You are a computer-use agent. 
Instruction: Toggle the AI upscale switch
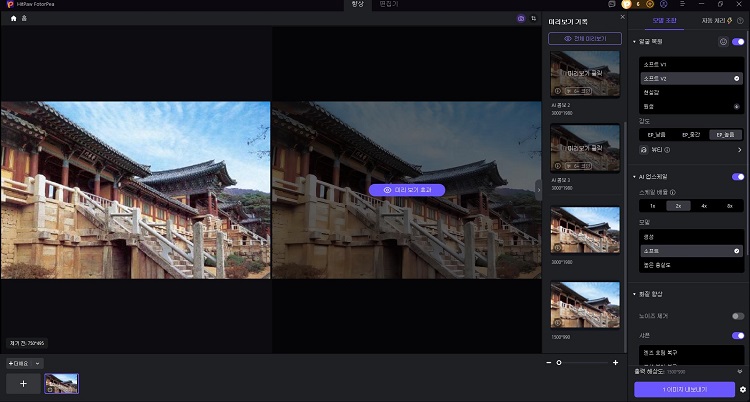(x=738, y=177)
